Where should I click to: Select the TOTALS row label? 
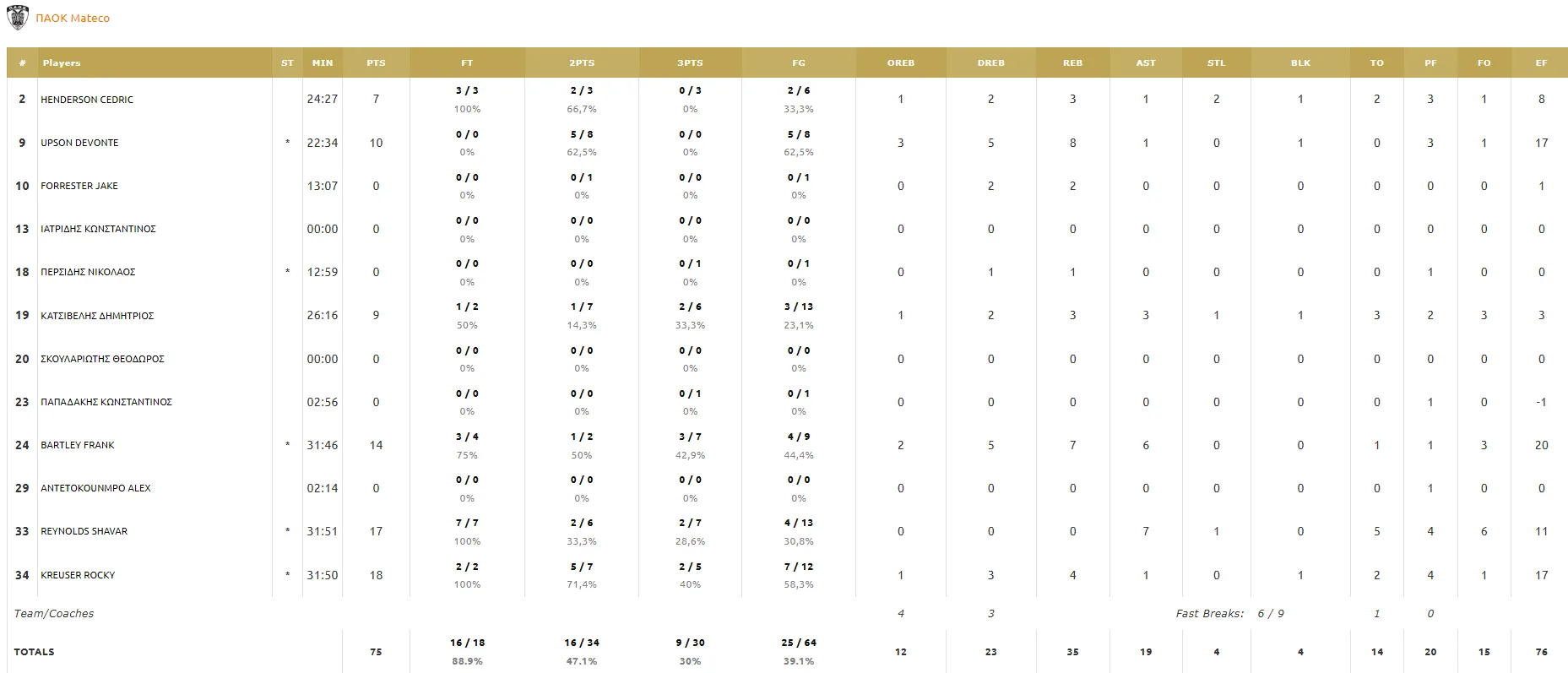coord(34,652)
